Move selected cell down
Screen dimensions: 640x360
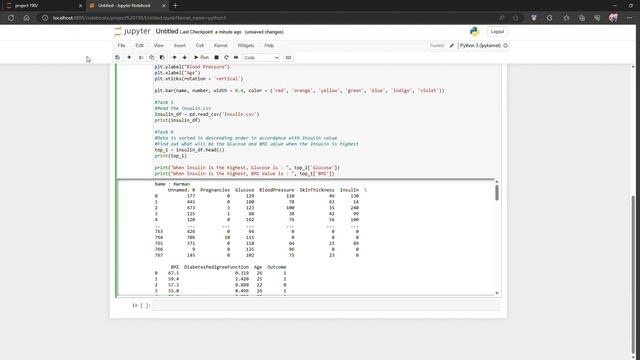click(x=184, y=58)
